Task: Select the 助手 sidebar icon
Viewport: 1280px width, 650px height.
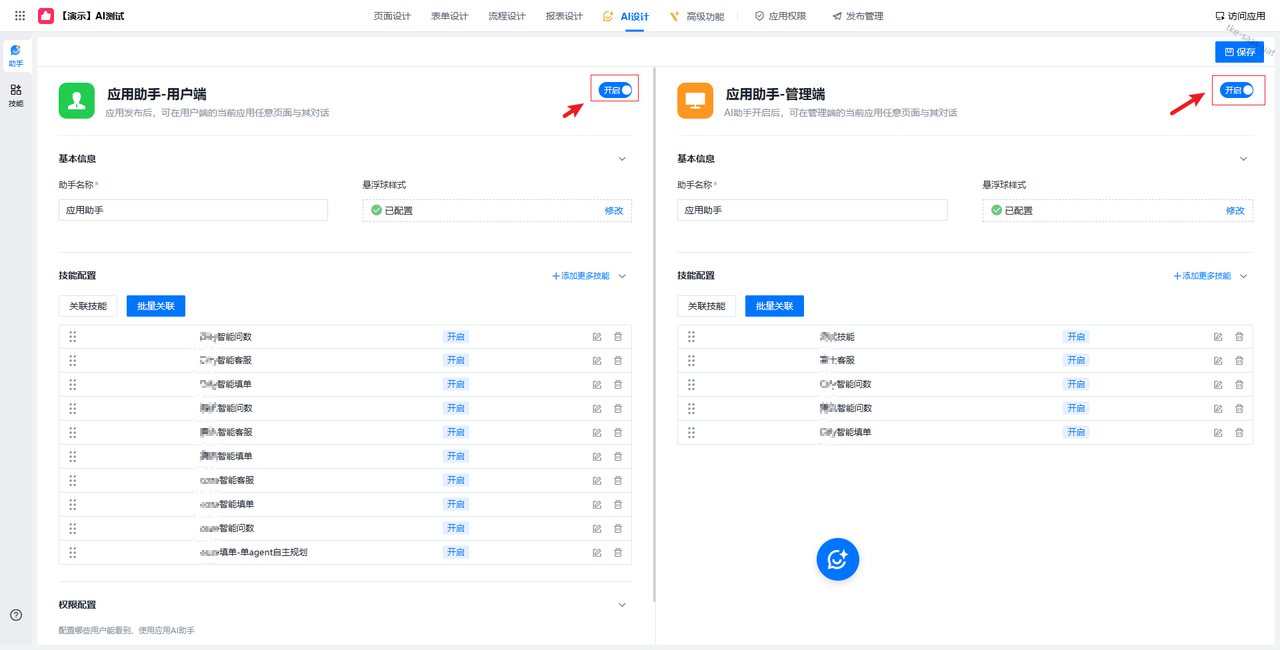Action: (16, 55)
